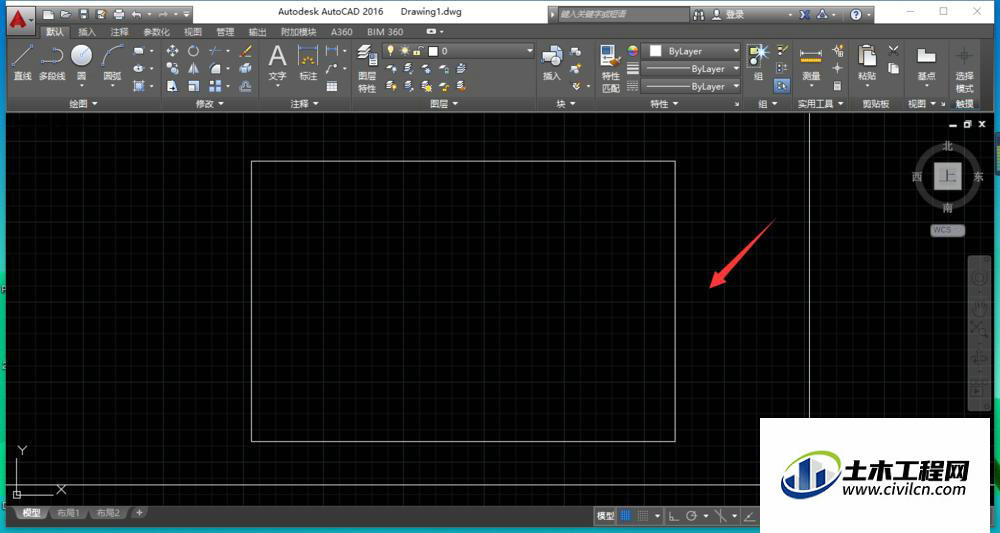
Task: Switch to the 注释 ribbon tab
Action: click(119, 32)
